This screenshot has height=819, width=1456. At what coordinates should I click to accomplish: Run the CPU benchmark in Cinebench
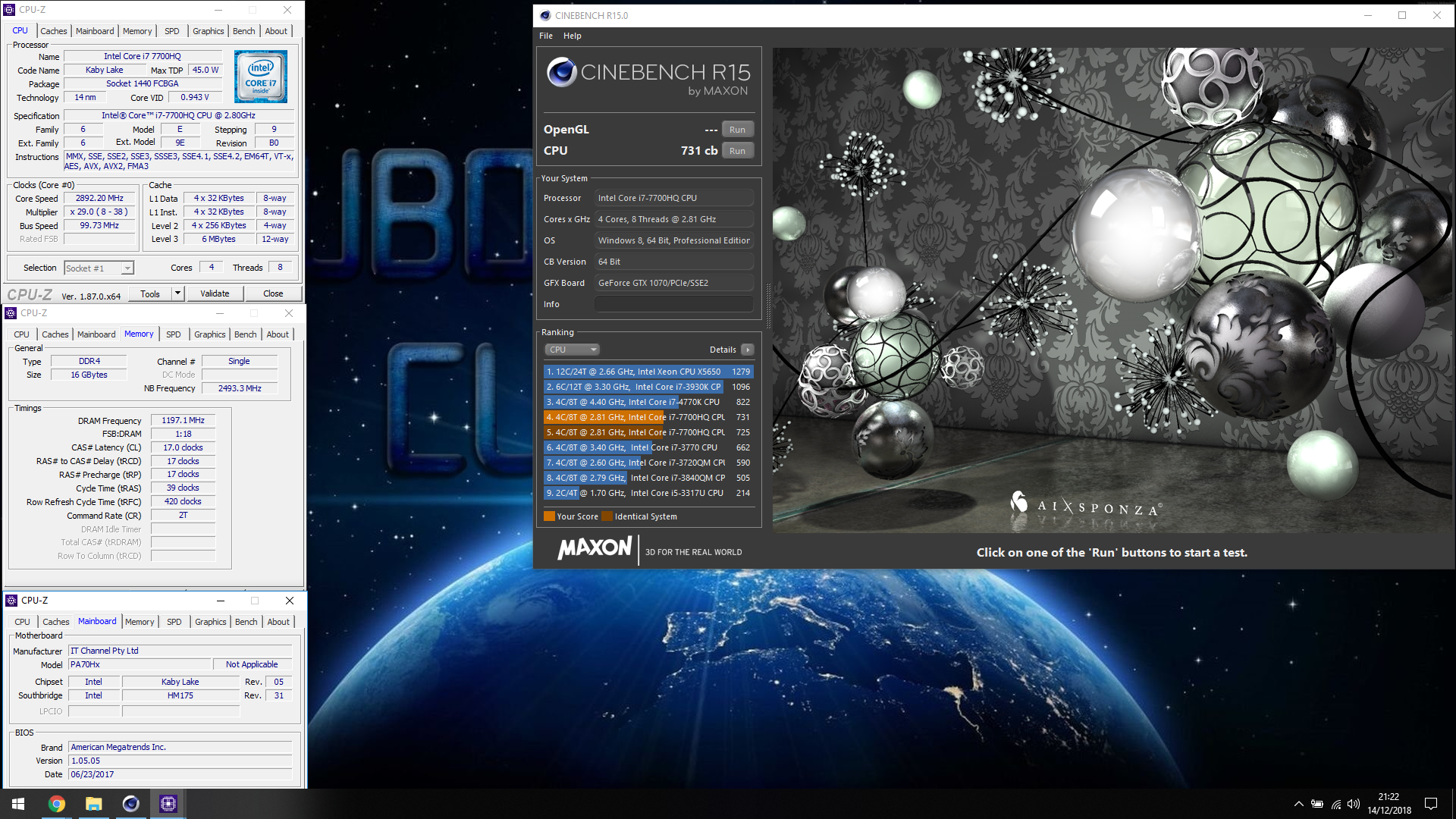(737, 151)
